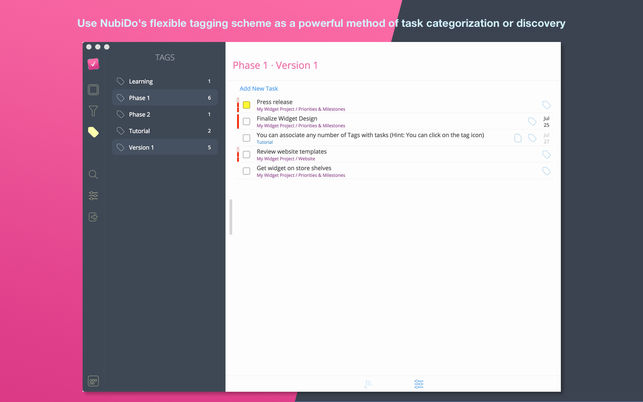Click the tag icon for Finalize Widget Design

(532, 121)
